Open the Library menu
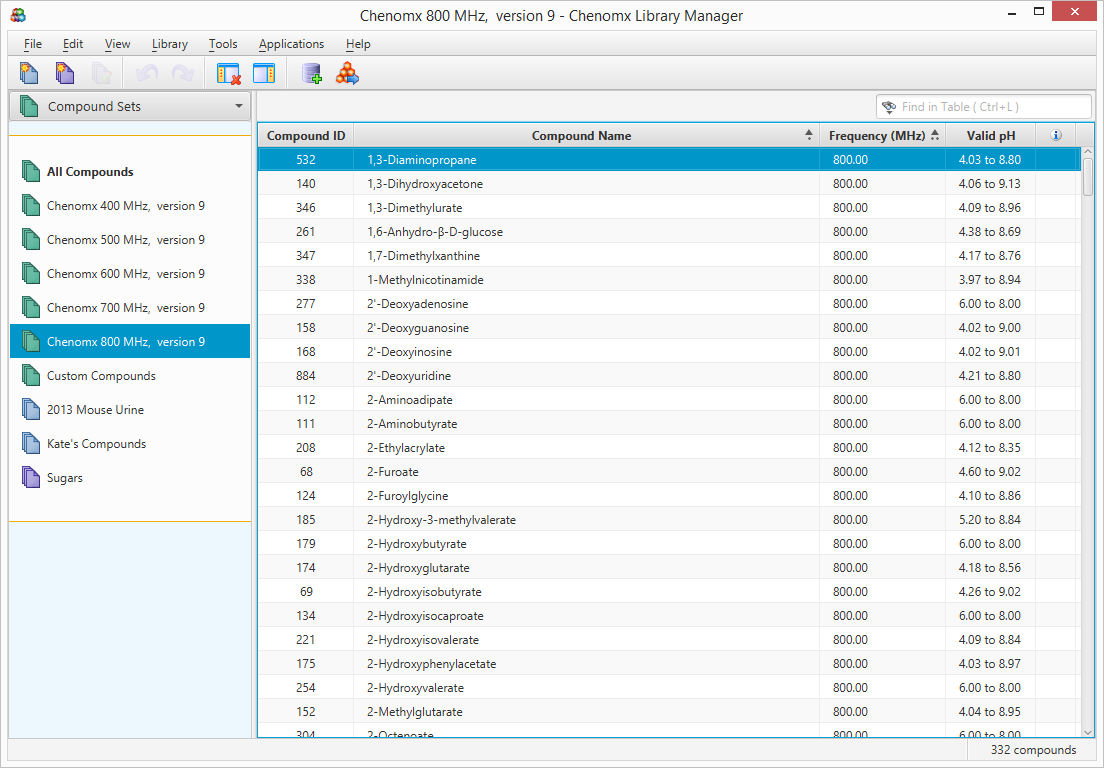This screenshot has width=1104, height=768. (x=170, y=44)
